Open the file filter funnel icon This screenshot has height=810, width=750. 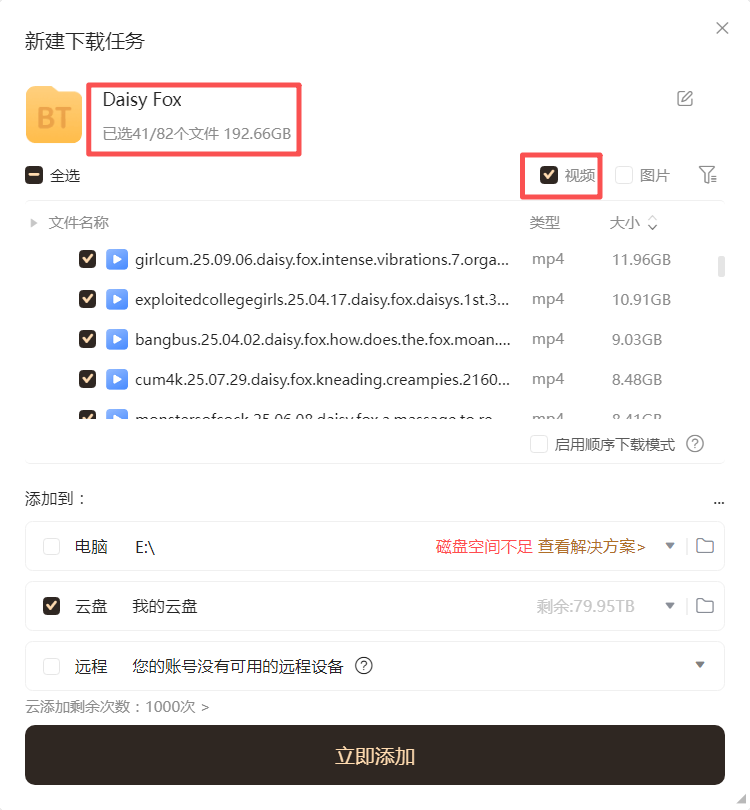(707, 175)
